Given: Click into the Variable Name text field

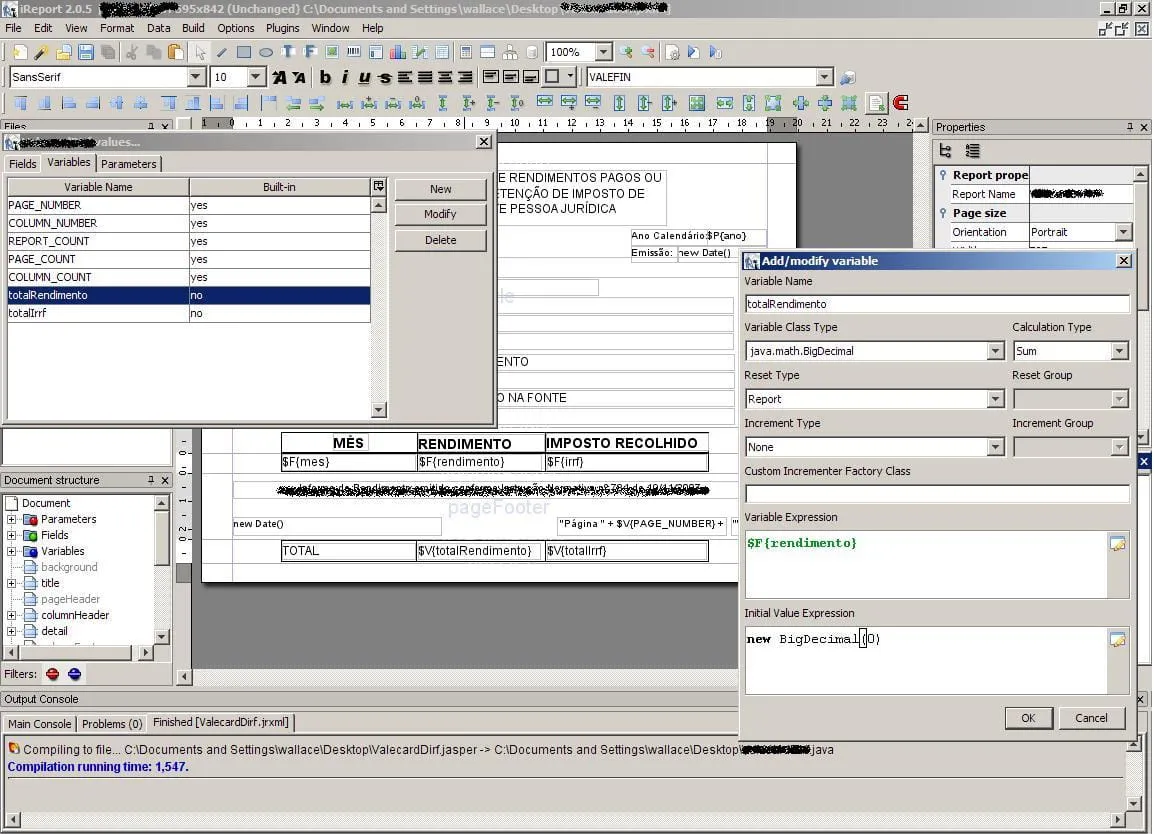Looking at the screenshot, I should pos(936,304).
